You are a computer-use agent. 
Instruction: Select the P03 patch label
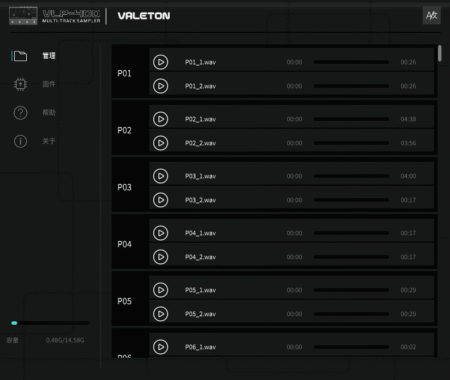(x=124, y=188)
